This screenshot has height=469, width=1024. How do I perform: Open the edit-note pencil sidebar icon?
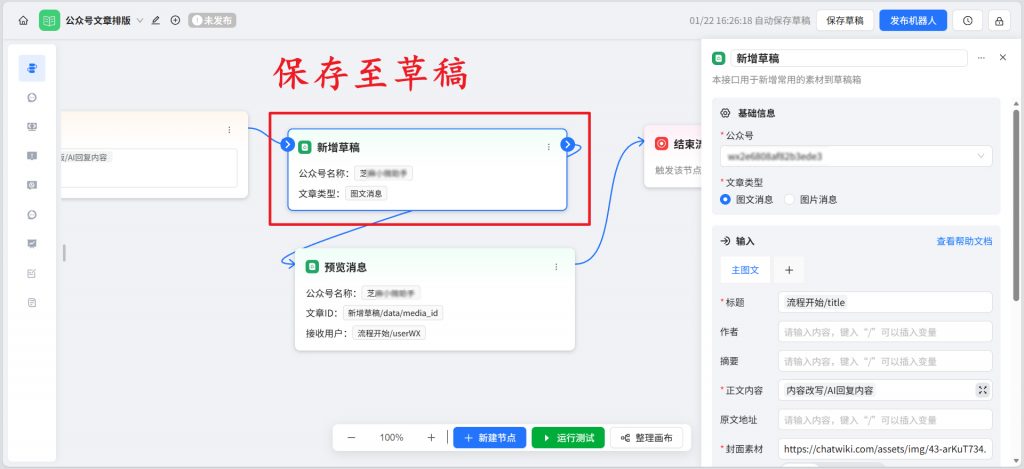click(32, 273)
